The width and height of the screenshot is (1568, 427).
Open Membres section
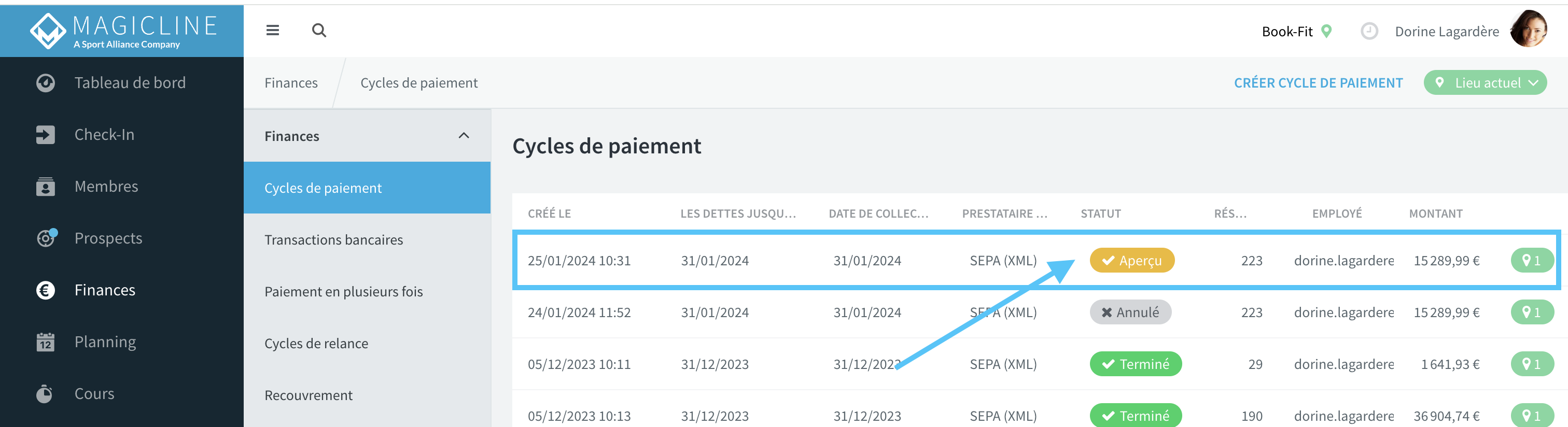click(106, 186)
